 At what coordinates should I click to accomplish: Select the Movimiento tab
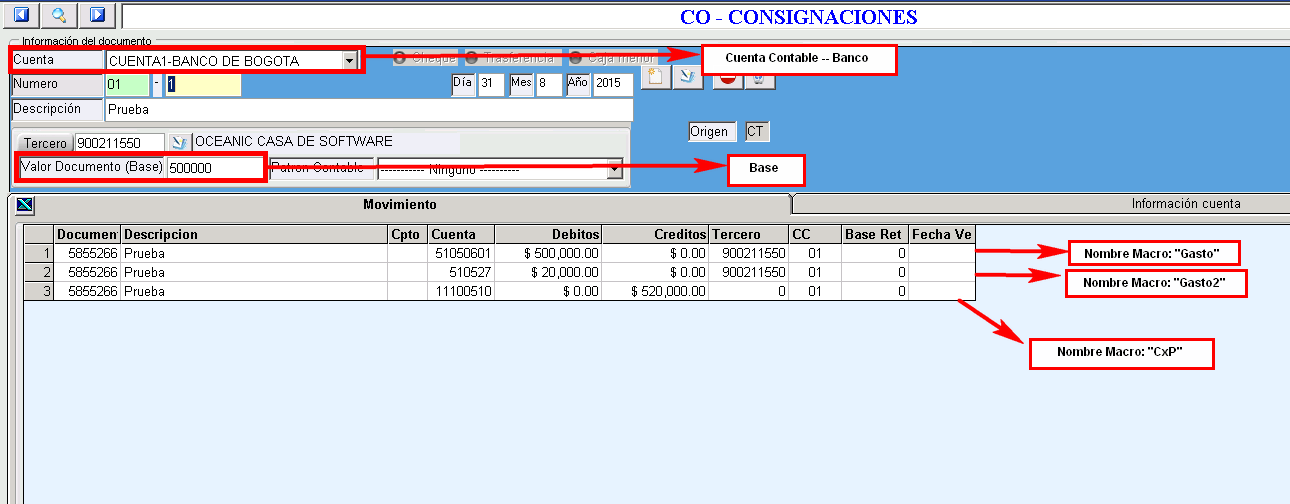(399, 204)
